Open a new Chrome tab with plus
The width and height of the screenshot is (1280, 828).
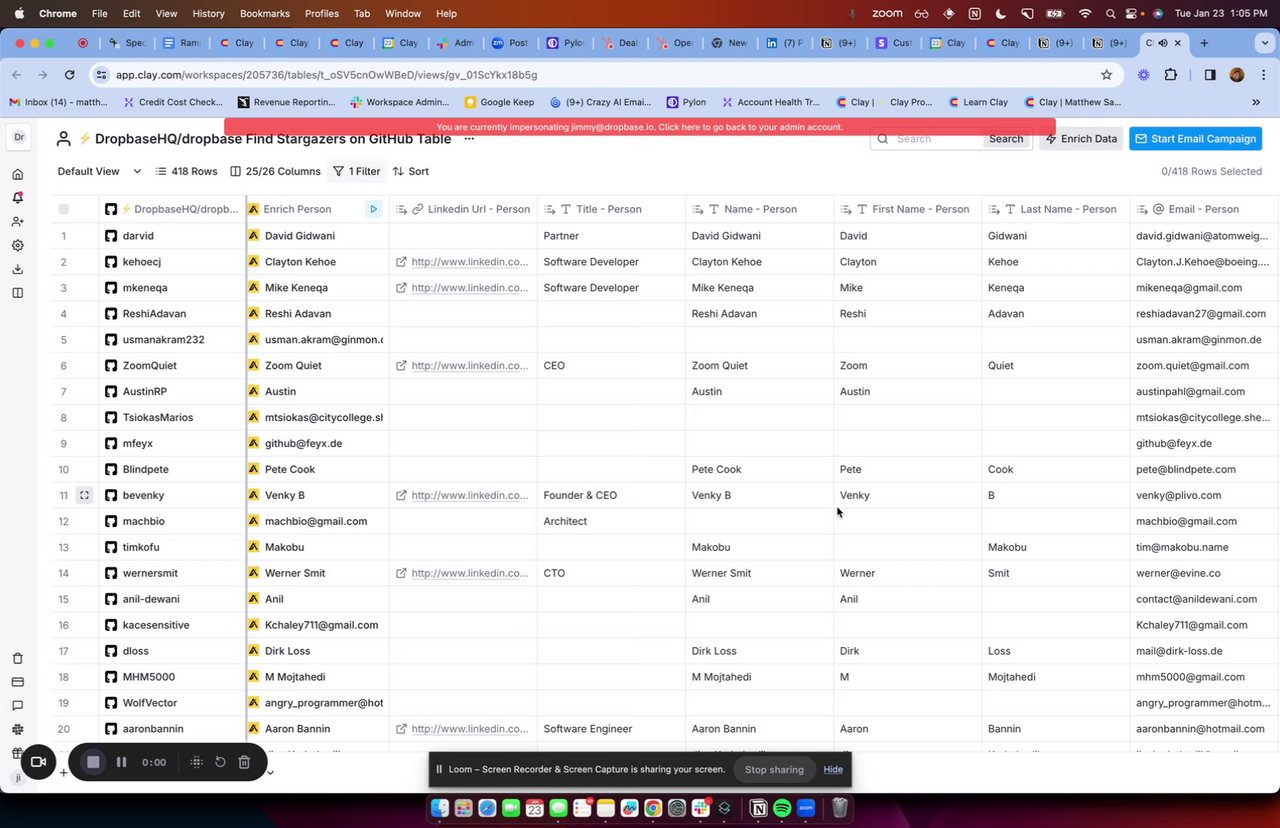click(x=1204, y=43)
